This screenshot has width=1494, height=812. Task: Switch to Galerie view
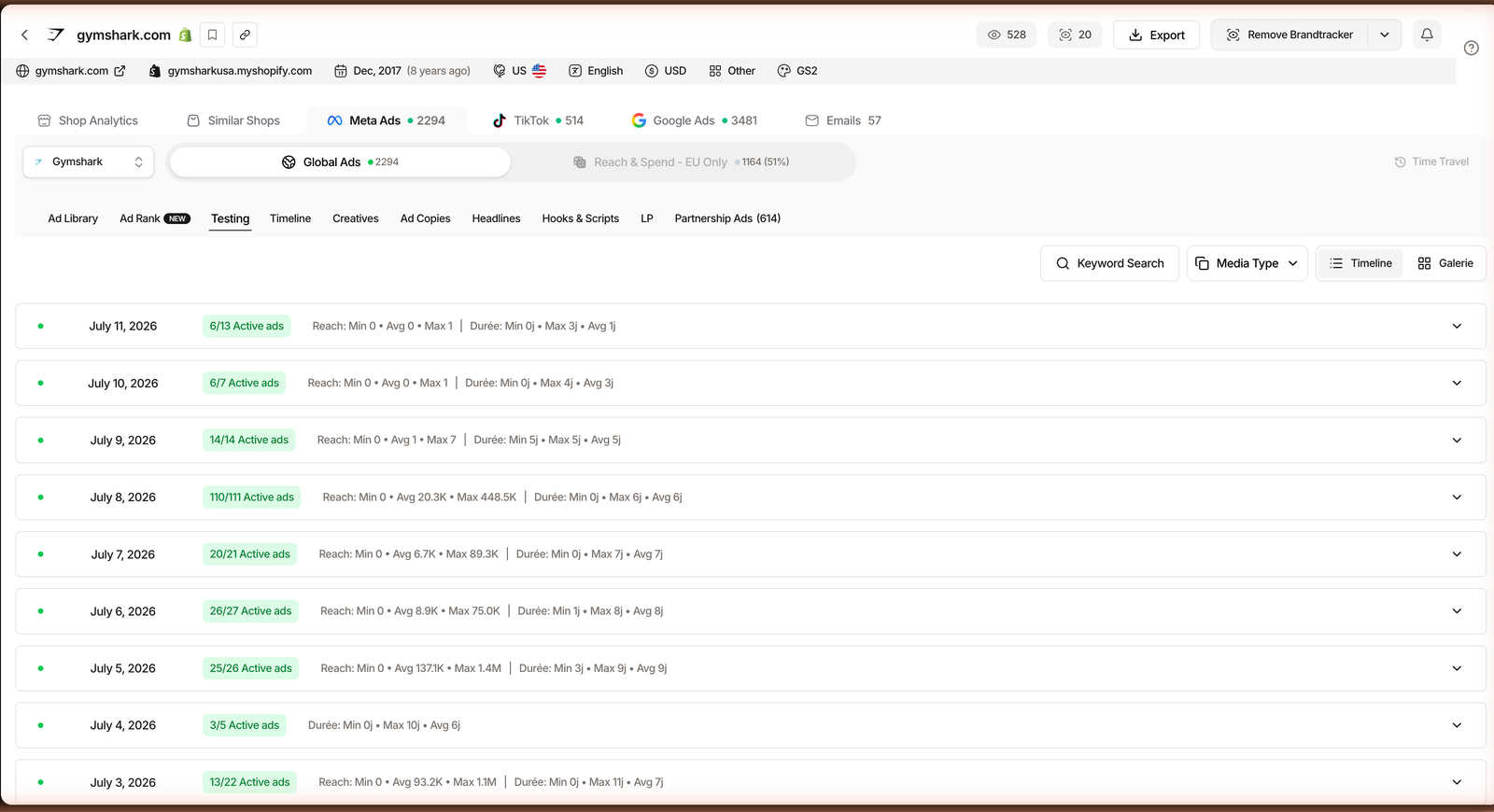pos(1445,263)
